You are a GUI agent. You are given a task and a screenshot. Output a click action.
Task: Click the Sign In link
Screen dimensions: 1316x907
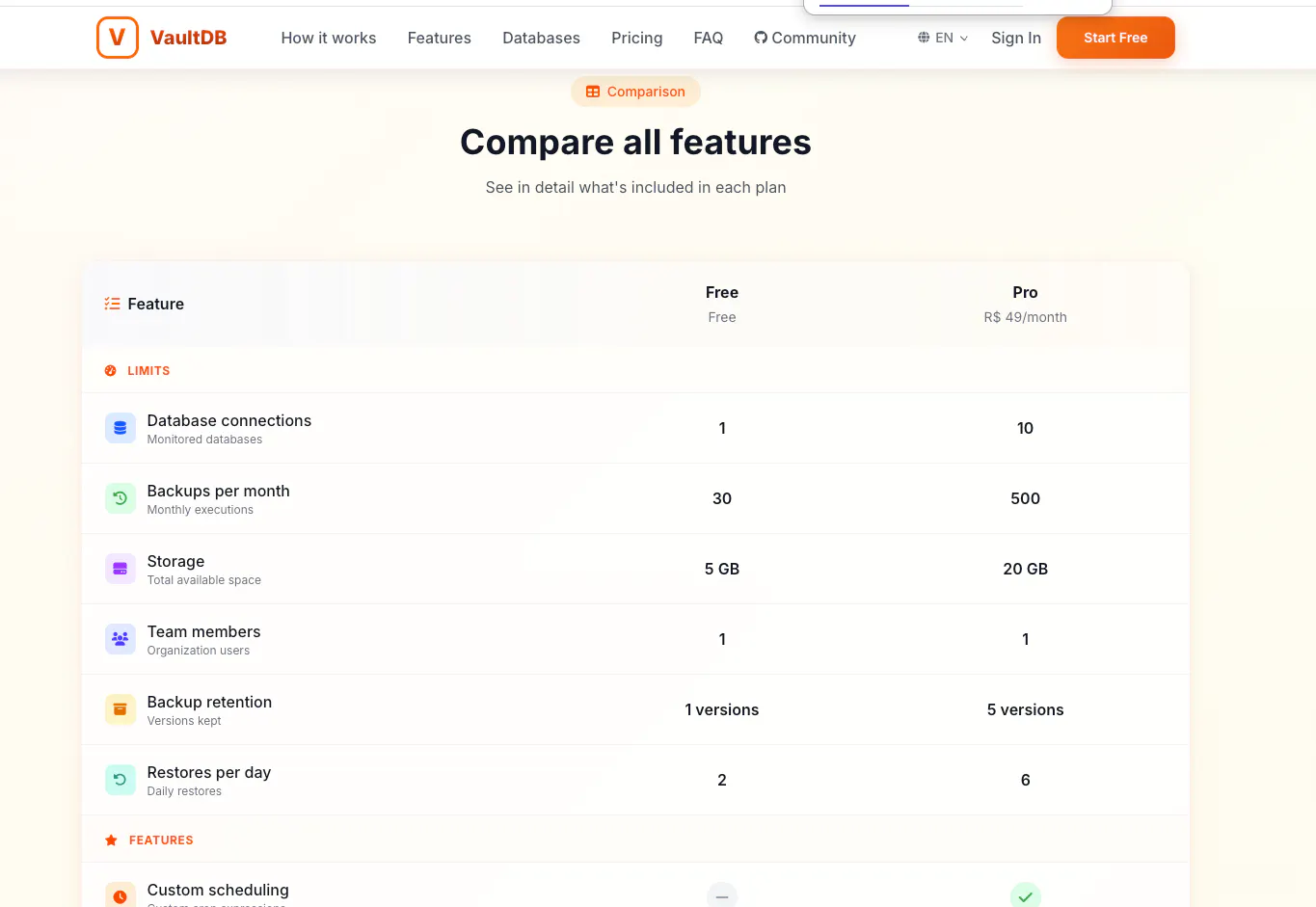[x=1016, y=38]
